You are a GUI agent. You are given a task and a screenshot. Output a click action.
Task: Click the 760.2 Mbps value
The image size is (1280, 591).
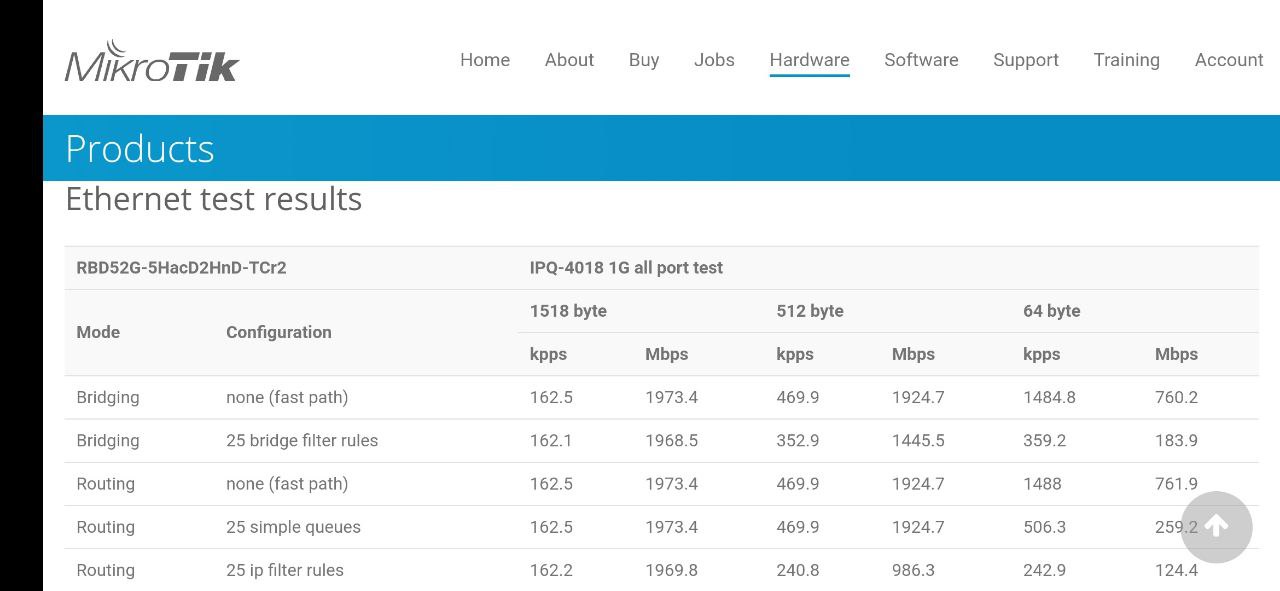[x=1176, y=397]
